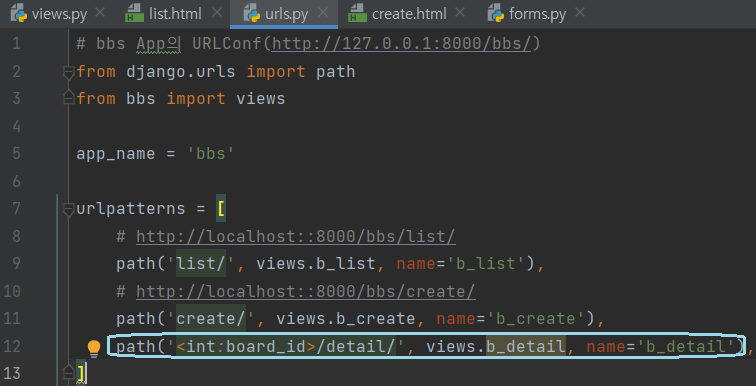Click the 'path' import name on line 2

pos(336,72)
